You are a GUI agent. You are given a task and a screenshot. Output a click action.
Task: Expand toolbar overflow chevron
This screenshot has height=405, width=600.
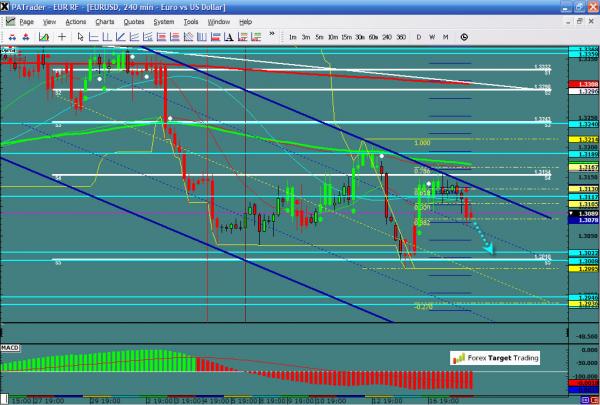[x=272, y=36]
